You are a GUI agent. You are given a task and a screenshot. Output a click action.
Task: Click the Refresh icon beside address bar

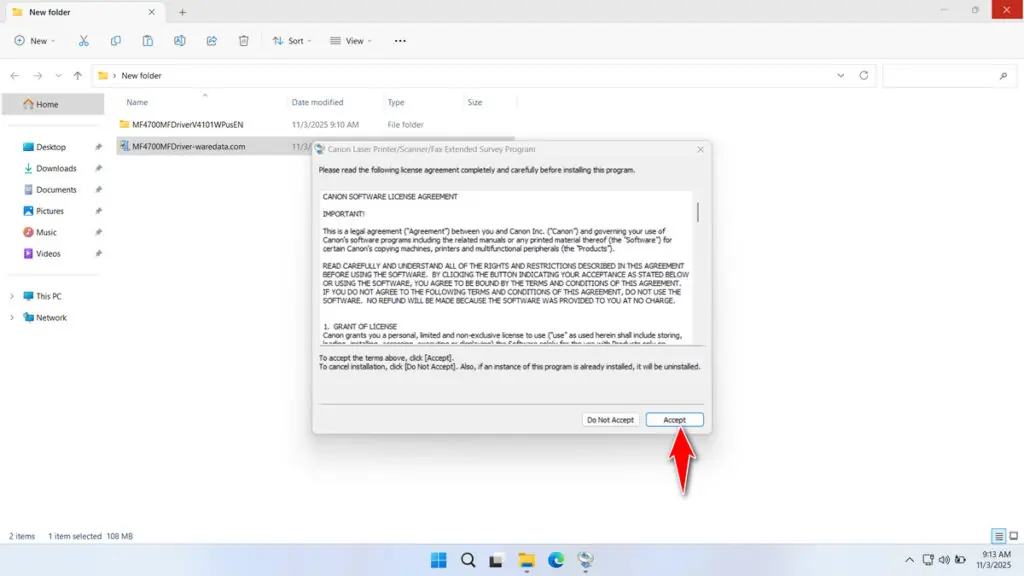click(x=864, y=76)
